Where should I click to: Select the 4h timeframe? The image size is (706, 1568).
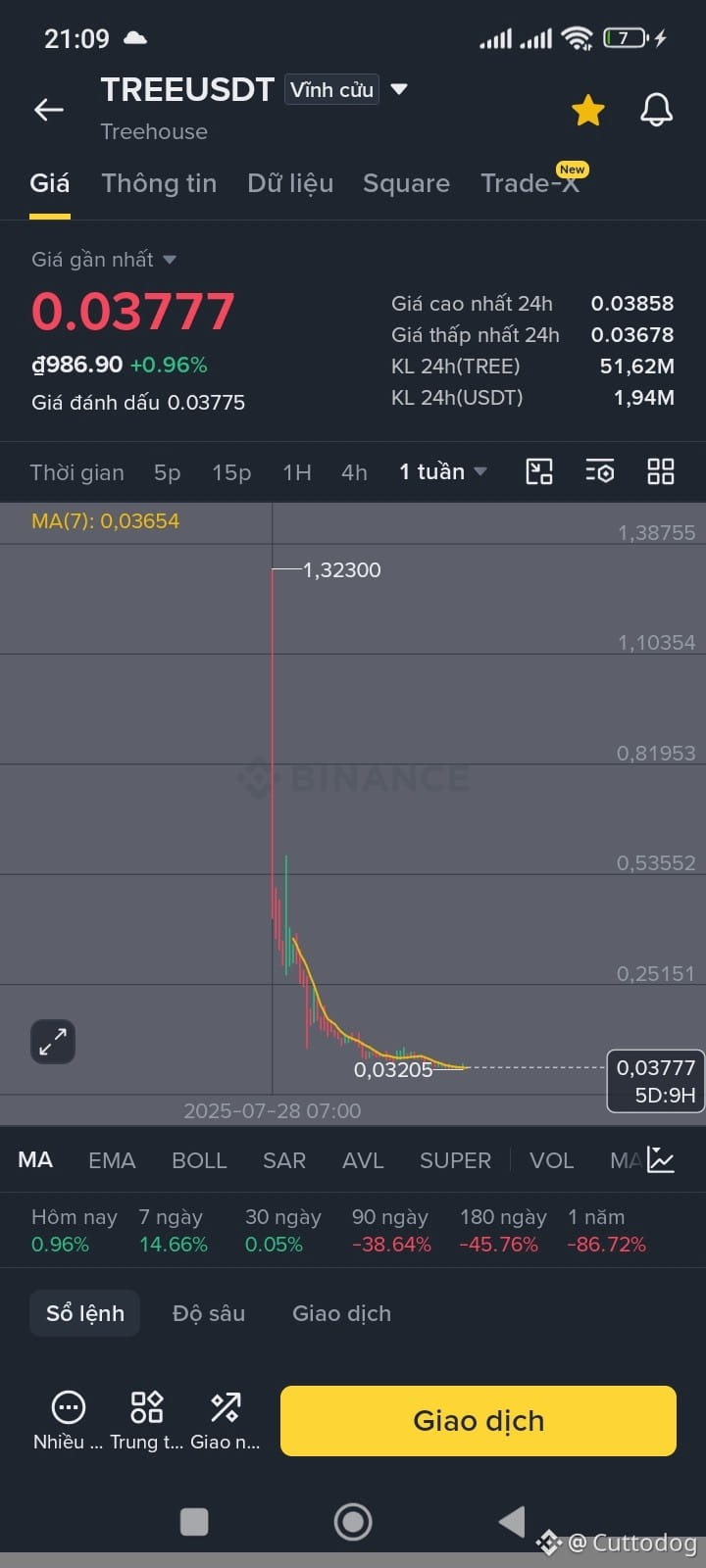(x=354, y=472)
